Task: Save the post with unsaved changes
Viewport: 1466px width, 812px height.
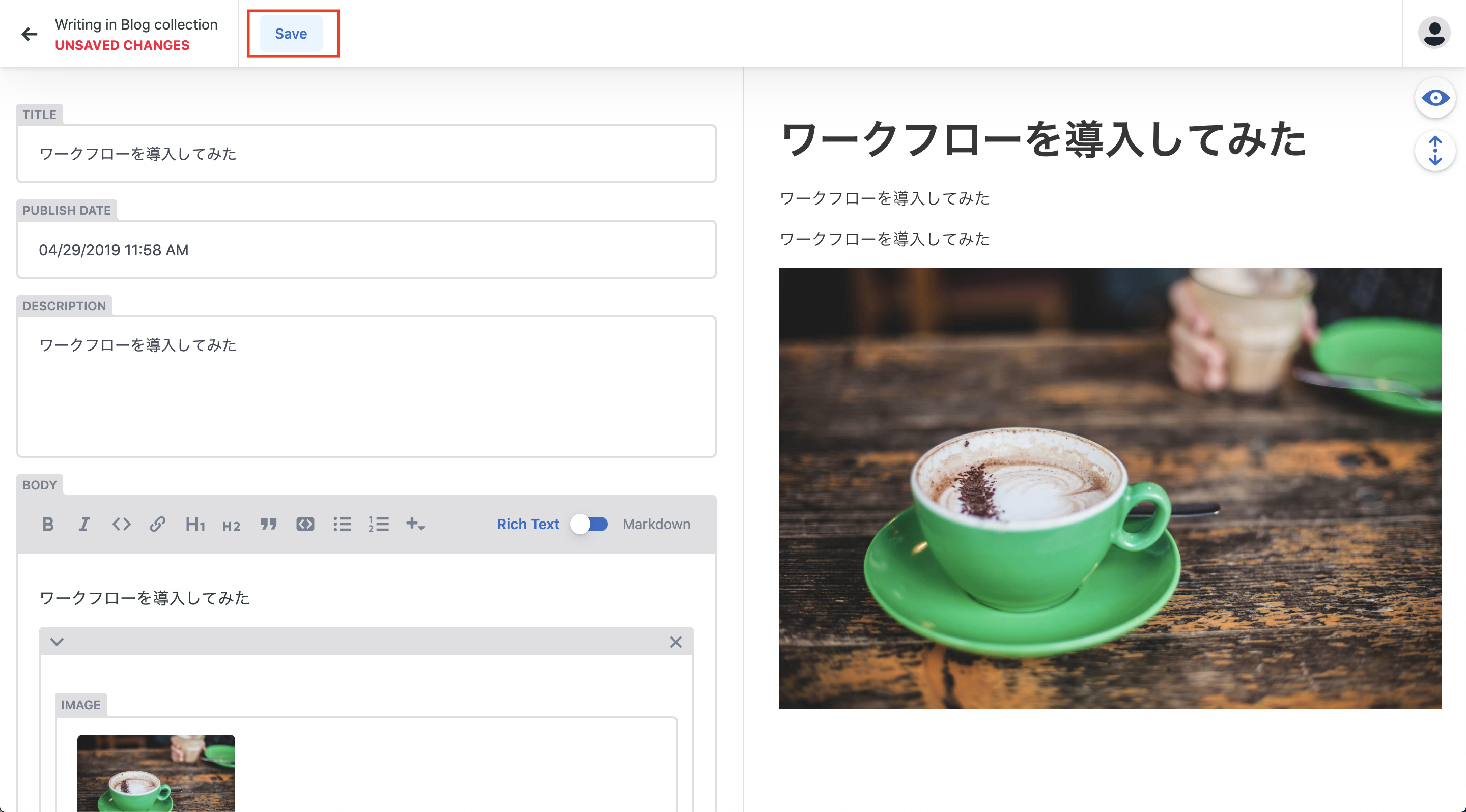Action: tap(291, 33)
